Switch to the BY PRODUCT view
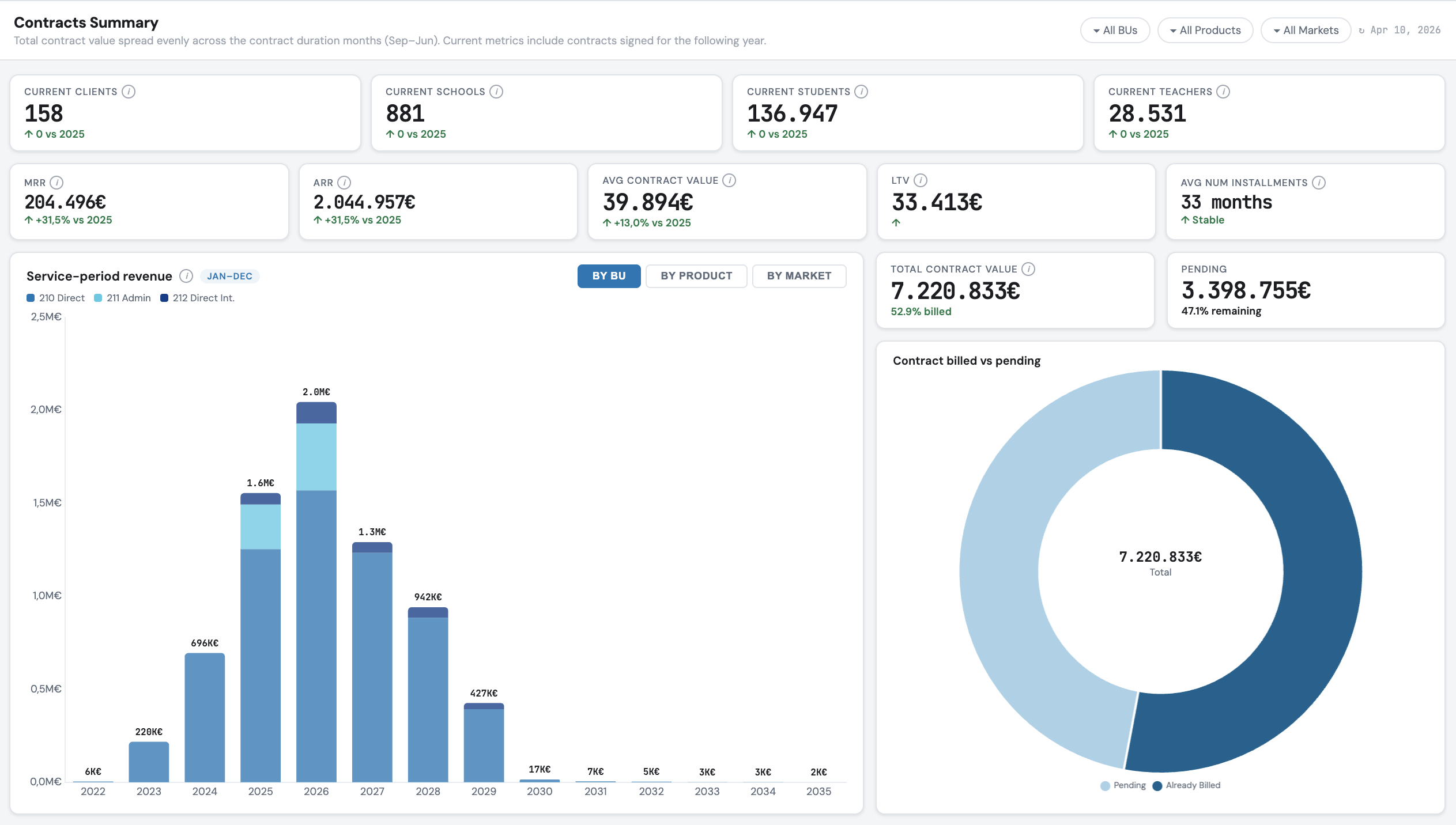 coord(696,276)
